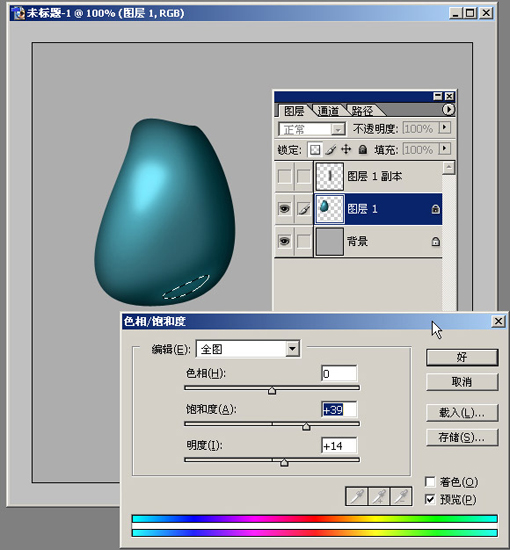Viewport: 510px width, 550px height.
Task: Switch to the 路径 tab
Action: pyautogui.click(x=363, y=111)
